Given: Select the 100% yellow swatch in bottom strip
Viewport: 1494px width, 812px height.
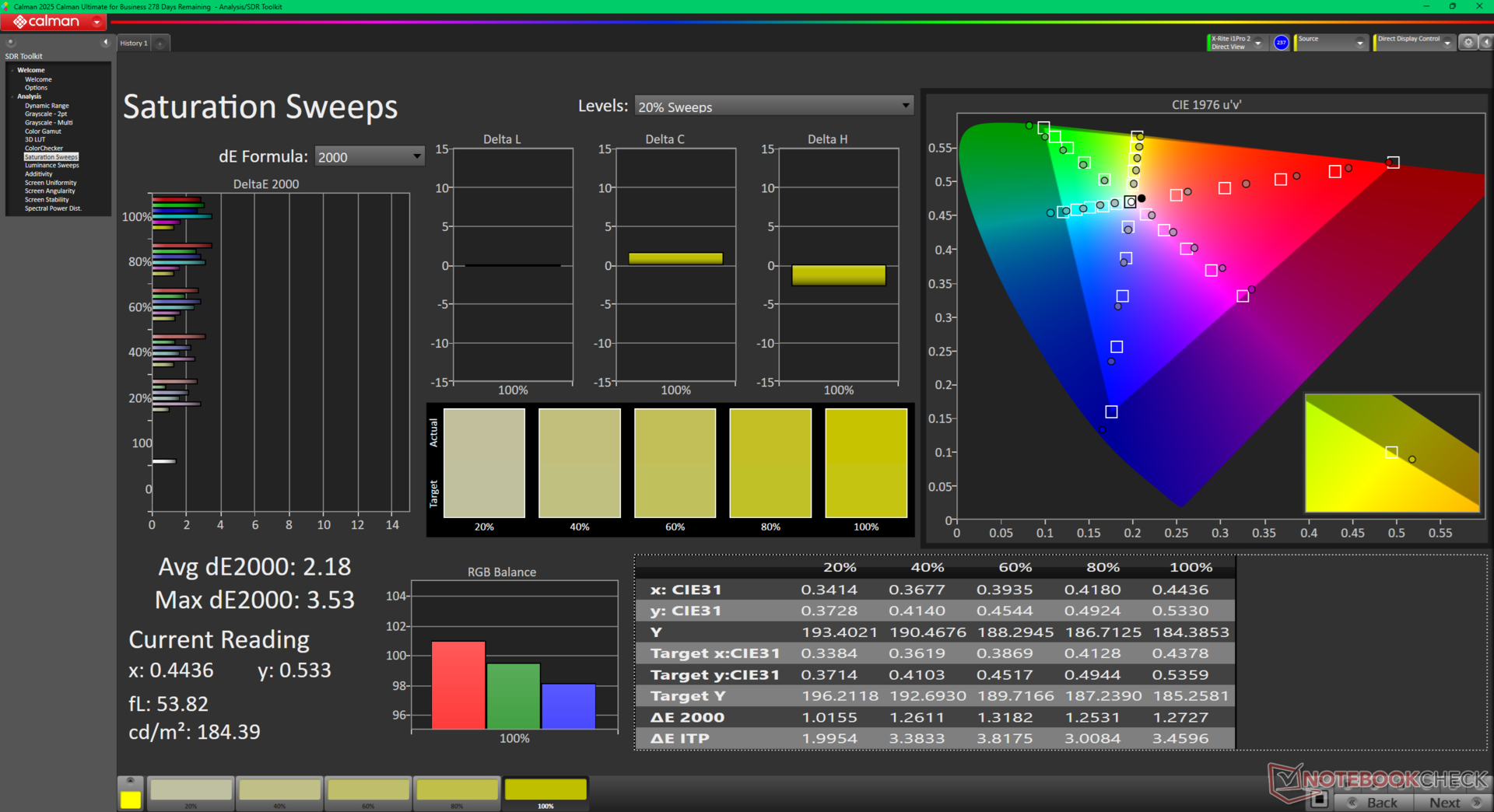Looking at the screenshot, I should pyautogui.click(x=545, y=790).
